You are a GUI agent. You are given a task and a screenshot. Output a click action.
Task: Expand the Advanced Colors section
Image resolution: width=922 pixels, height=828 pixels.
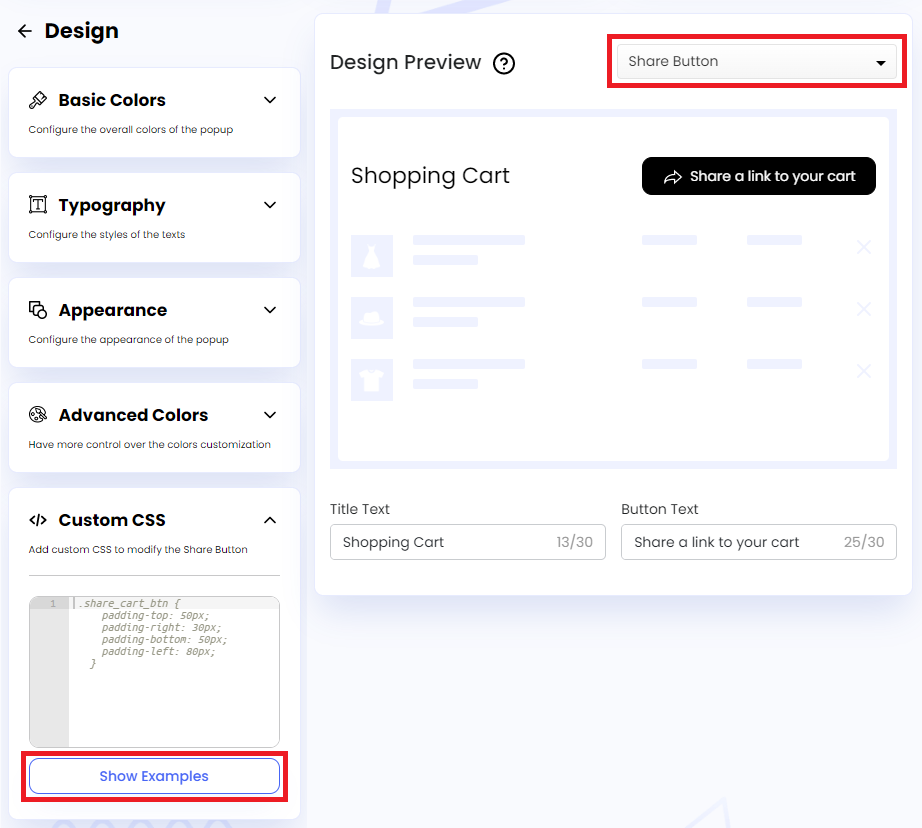click(x=269, y=414)
